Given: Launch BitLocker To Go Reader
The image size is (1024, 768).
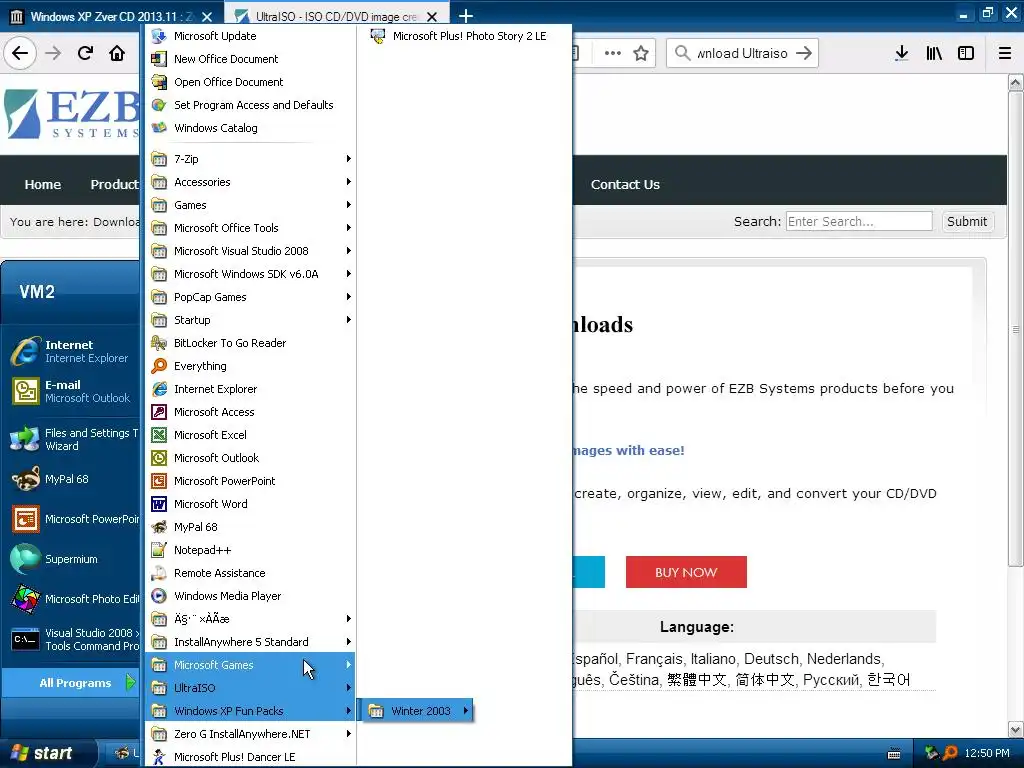Looking at the screenshot, I should click(250, 343).
